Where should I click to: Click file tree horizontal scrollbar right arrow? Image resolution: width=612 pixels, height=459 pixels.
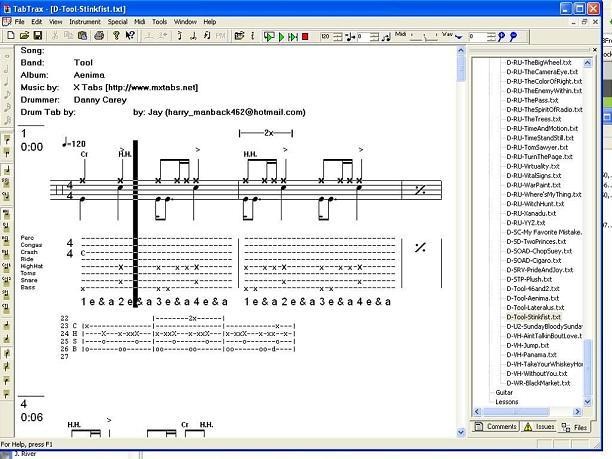tap(577, 411)
